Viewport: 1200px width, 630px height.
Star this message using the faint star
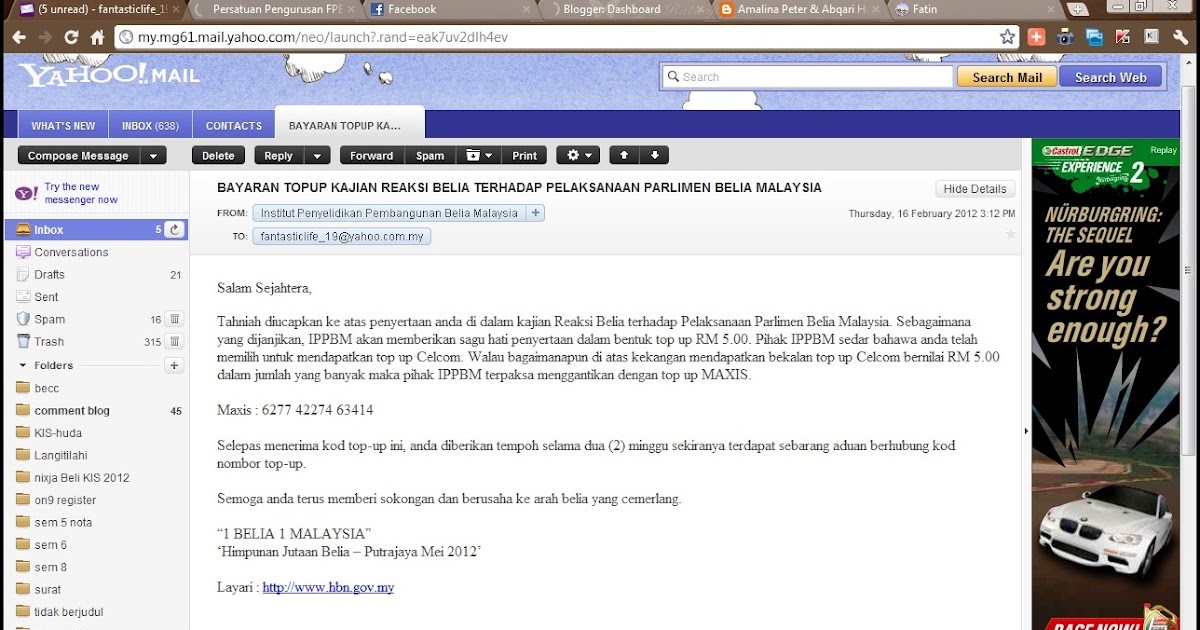point(1010,234)
